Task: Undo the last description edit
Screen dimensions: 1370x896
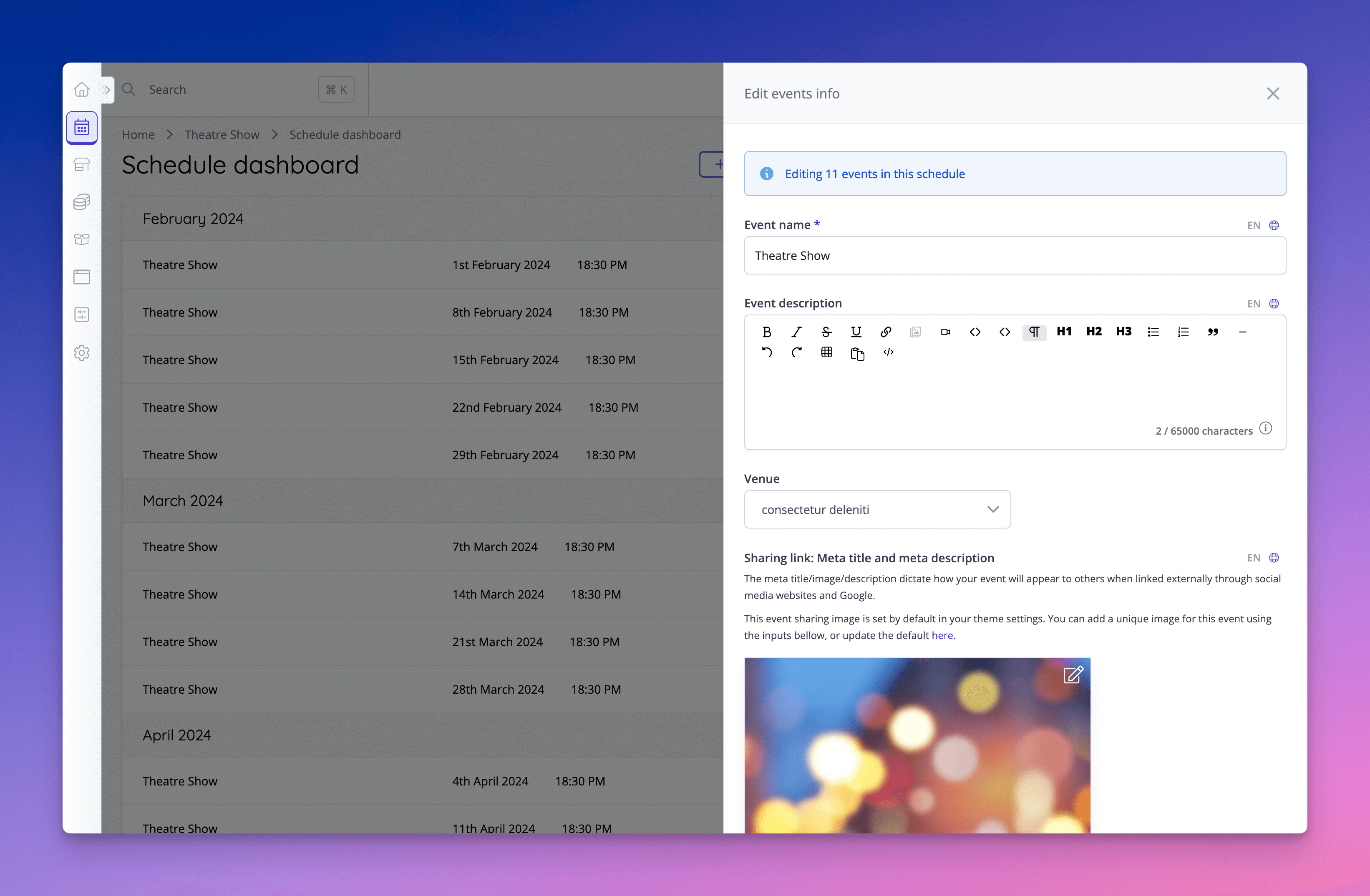Action: click(767, 352)
